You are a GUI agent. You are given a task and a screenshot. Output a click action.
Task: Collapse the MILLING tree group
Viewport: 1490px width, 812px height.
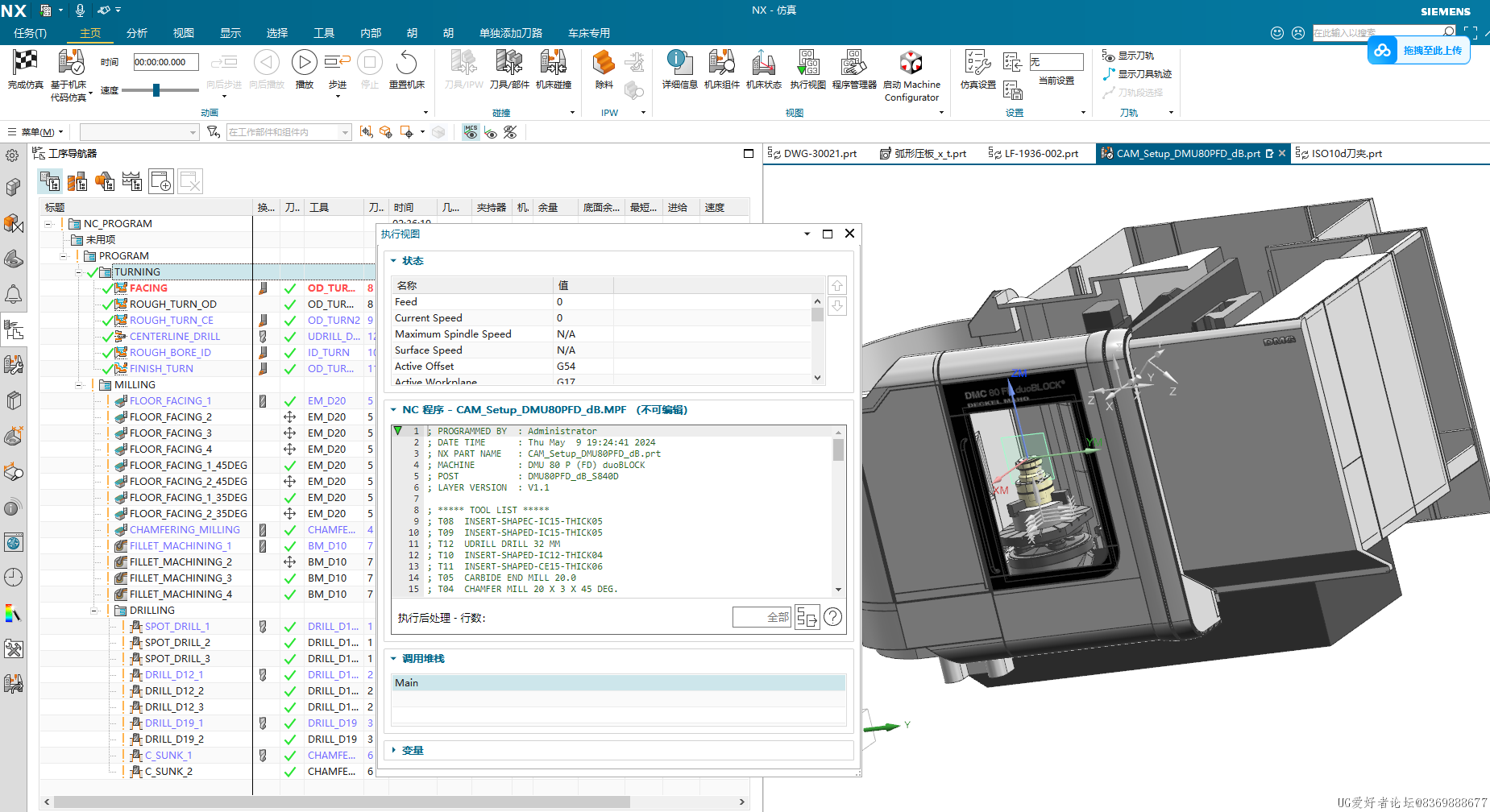[x=79, y=385]
